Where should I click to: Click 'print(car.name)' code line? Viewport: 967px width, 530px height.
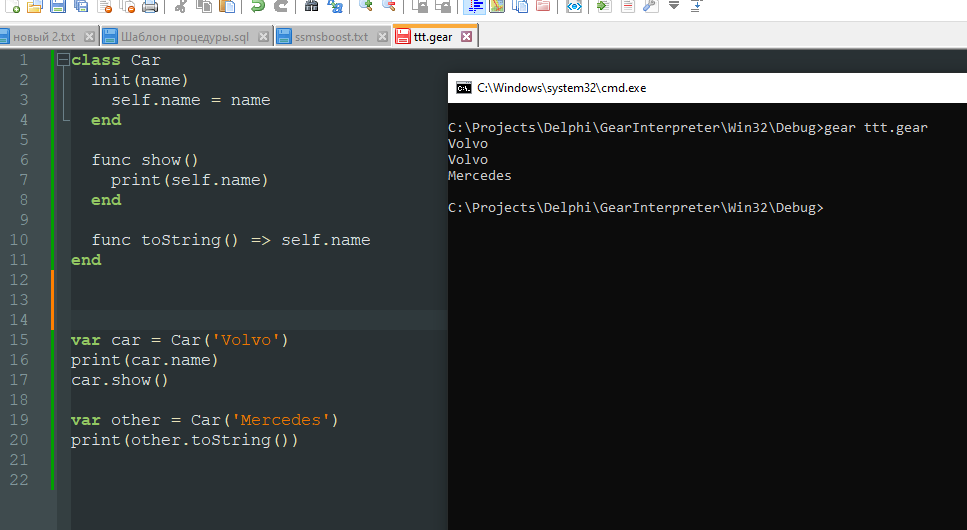pyautogui.click(x=144, y=360)
